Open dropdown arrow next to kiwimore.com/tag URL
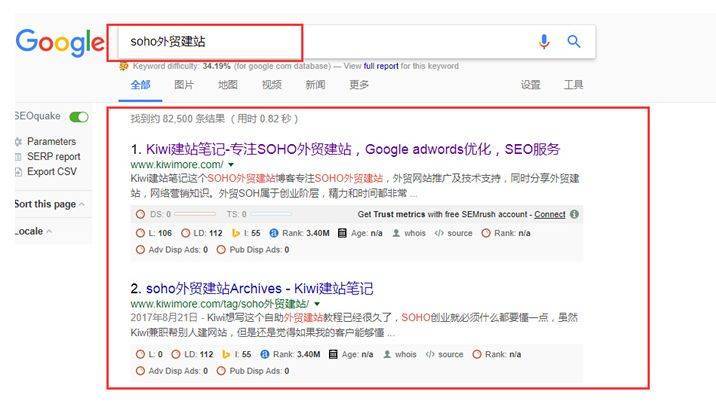 (x=317, y=304)
